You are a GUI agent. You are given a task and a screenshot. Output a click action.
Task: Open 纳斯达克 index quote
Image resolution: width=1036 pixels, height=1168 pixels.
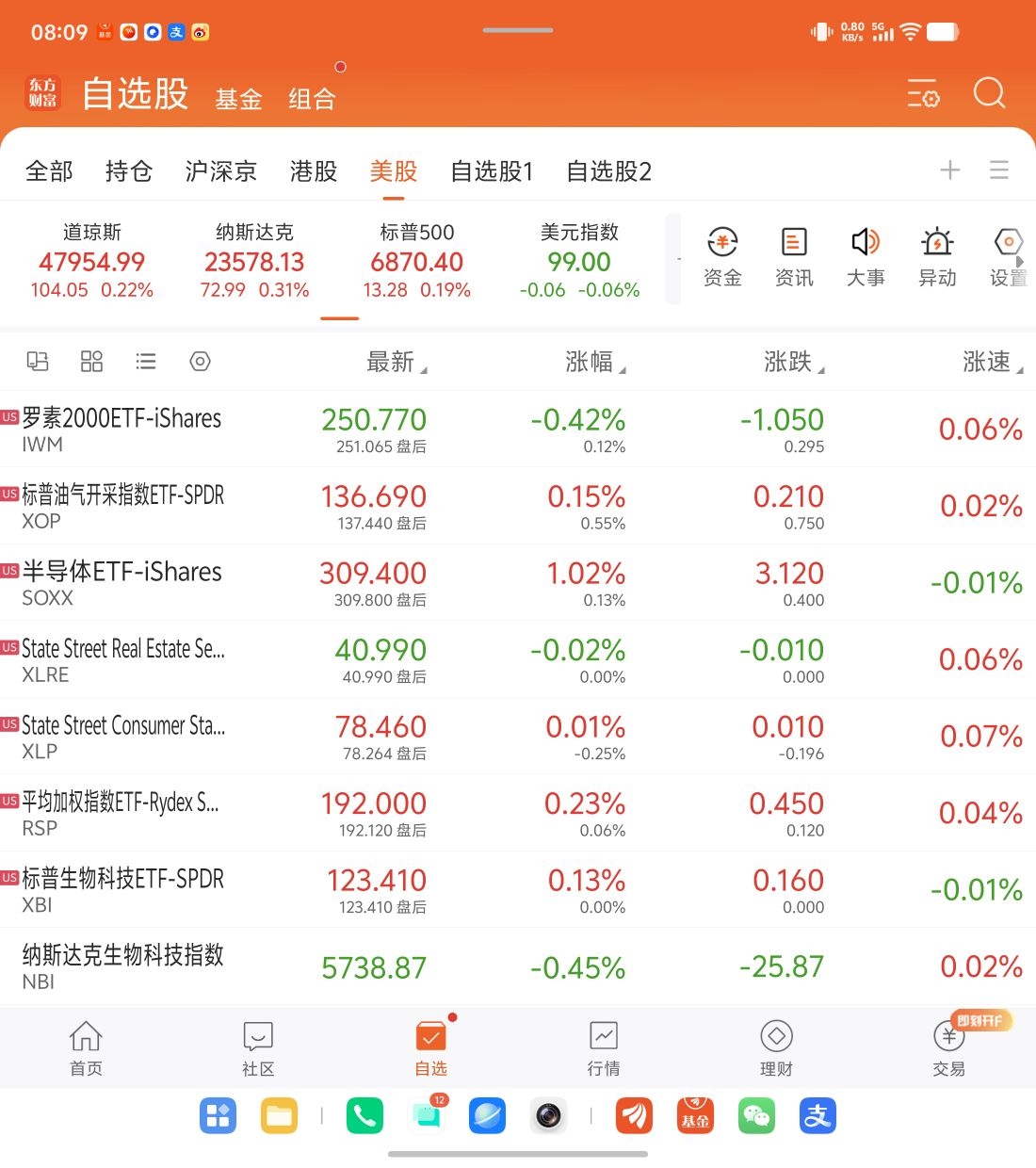pyautogui.click(x=254, y=261)
